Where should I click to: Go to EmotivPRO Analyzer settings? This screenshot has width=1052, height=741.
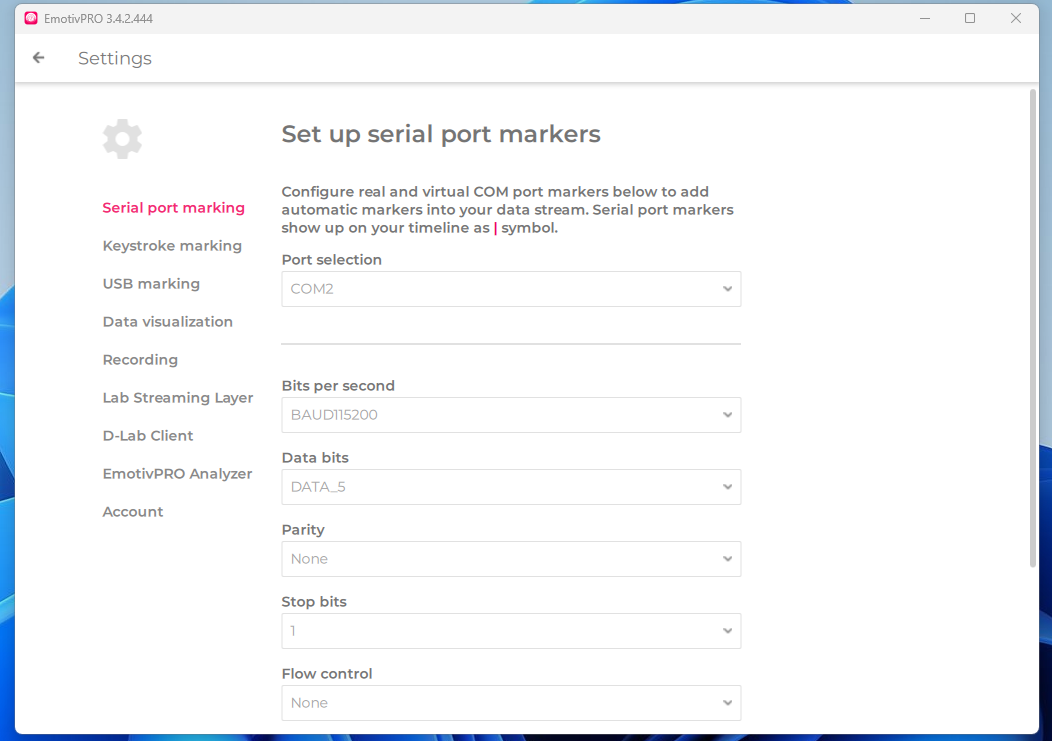click(177, 474)
